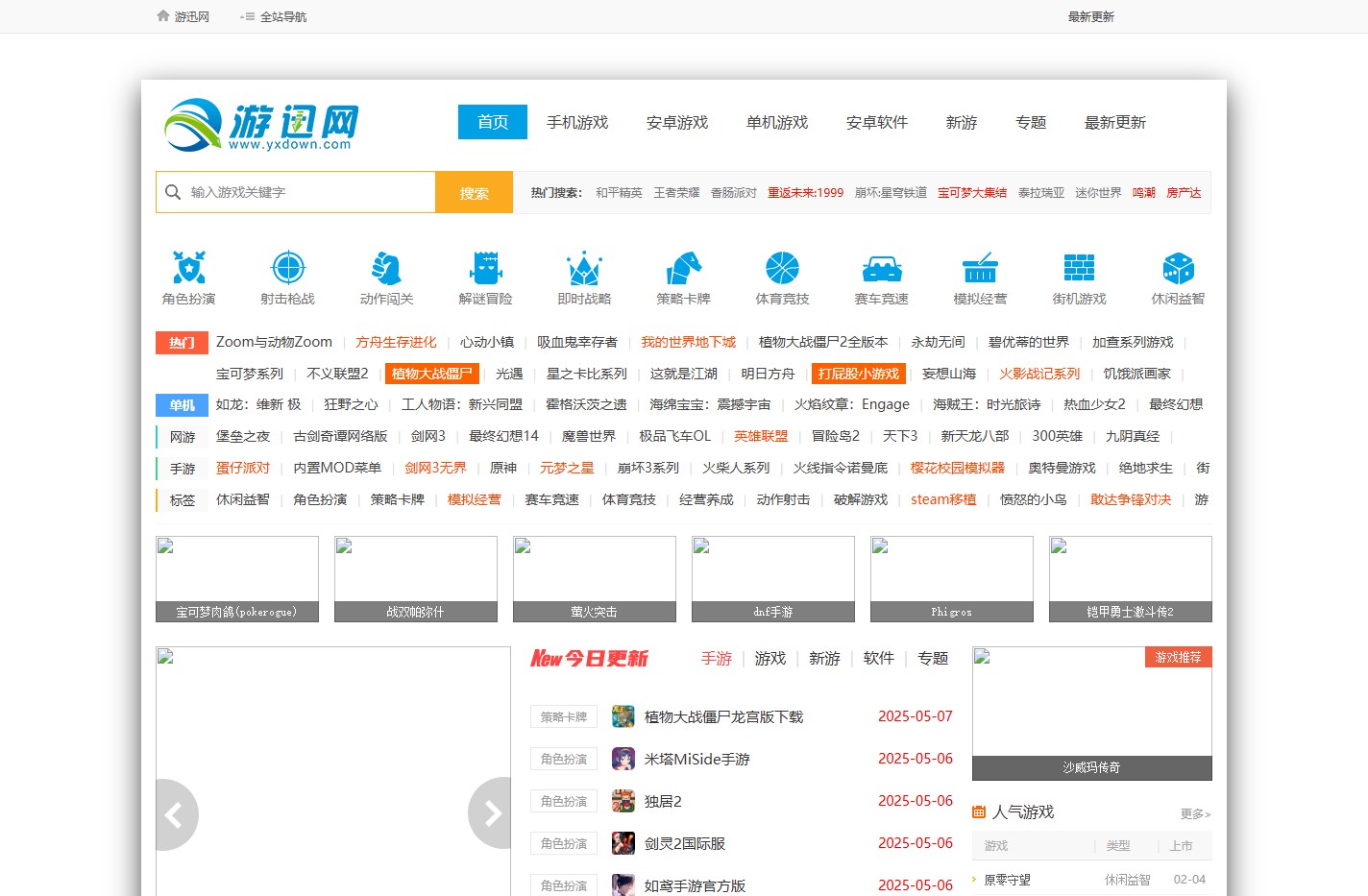This screenshot has height=896, width=1368.
Task: Click hot search term 重返未来:1999
Action: coord(806,192)
